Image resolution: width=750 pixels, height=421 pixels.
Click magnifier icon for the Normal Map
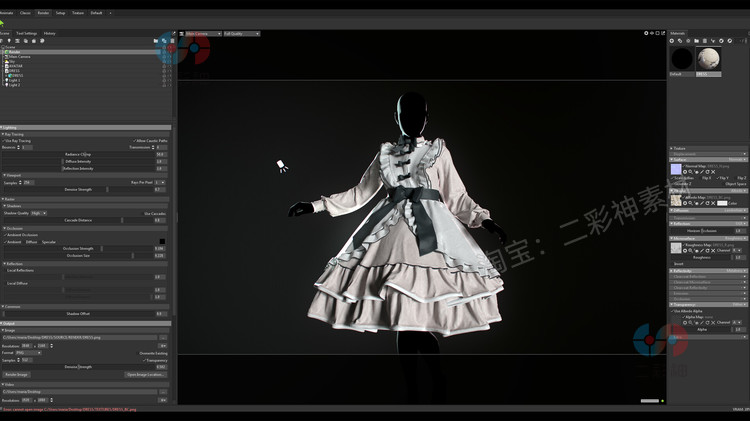click(x=690, y=172)
